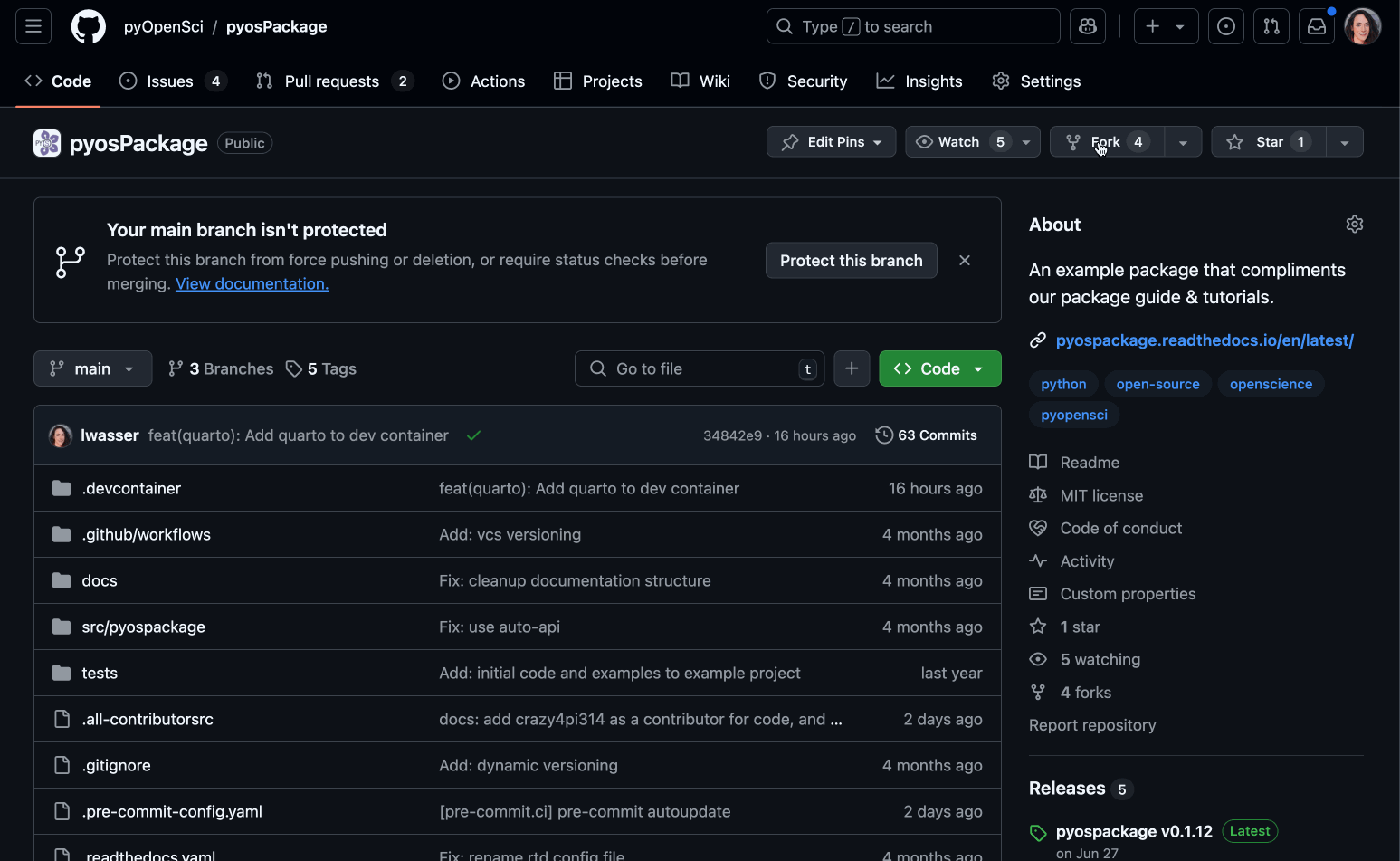This screenshot has width=1400, height=861.
Task: Star the pyosPackage repository
Action: coord(1268,142)
